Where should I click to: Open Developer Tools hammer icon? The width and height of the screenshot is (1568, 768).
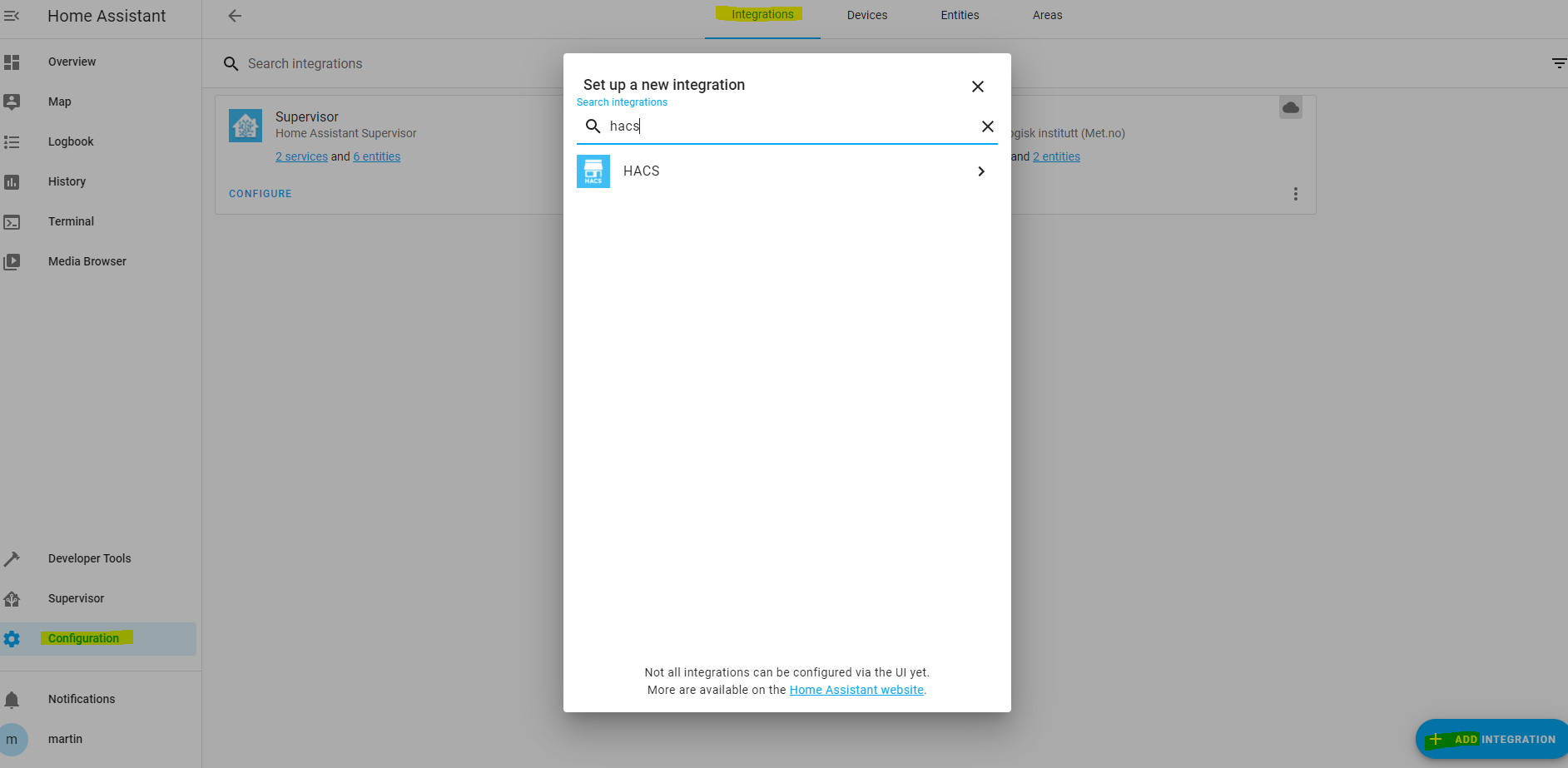tap(12, 559)
